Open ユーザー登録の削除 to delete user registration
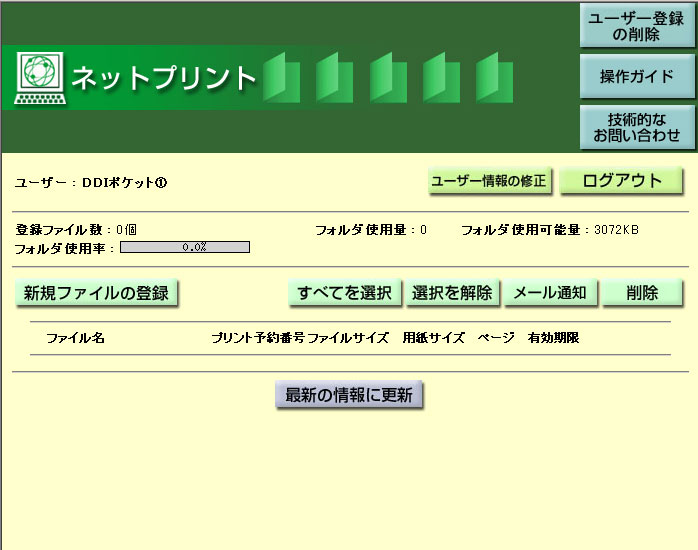This screenshot has width=698, height=550. click(637, 26)
